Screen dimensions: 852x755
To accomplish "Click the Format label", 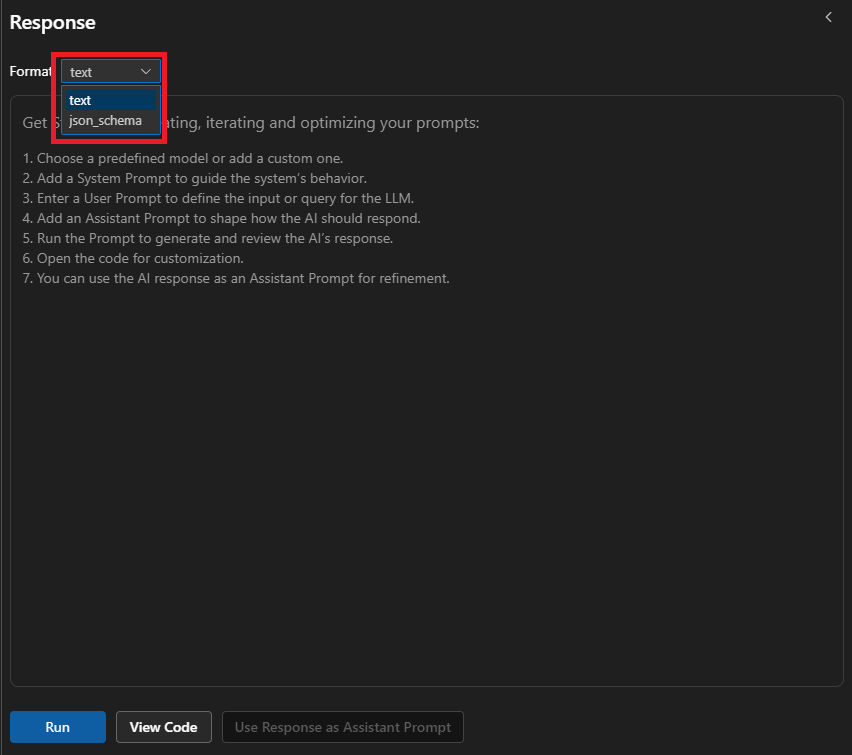I will coord(30,72).
